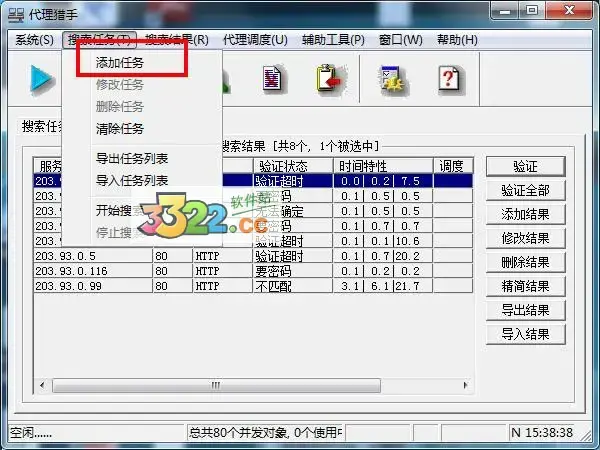Open the 帮助(H) menu

click(457, 40)
